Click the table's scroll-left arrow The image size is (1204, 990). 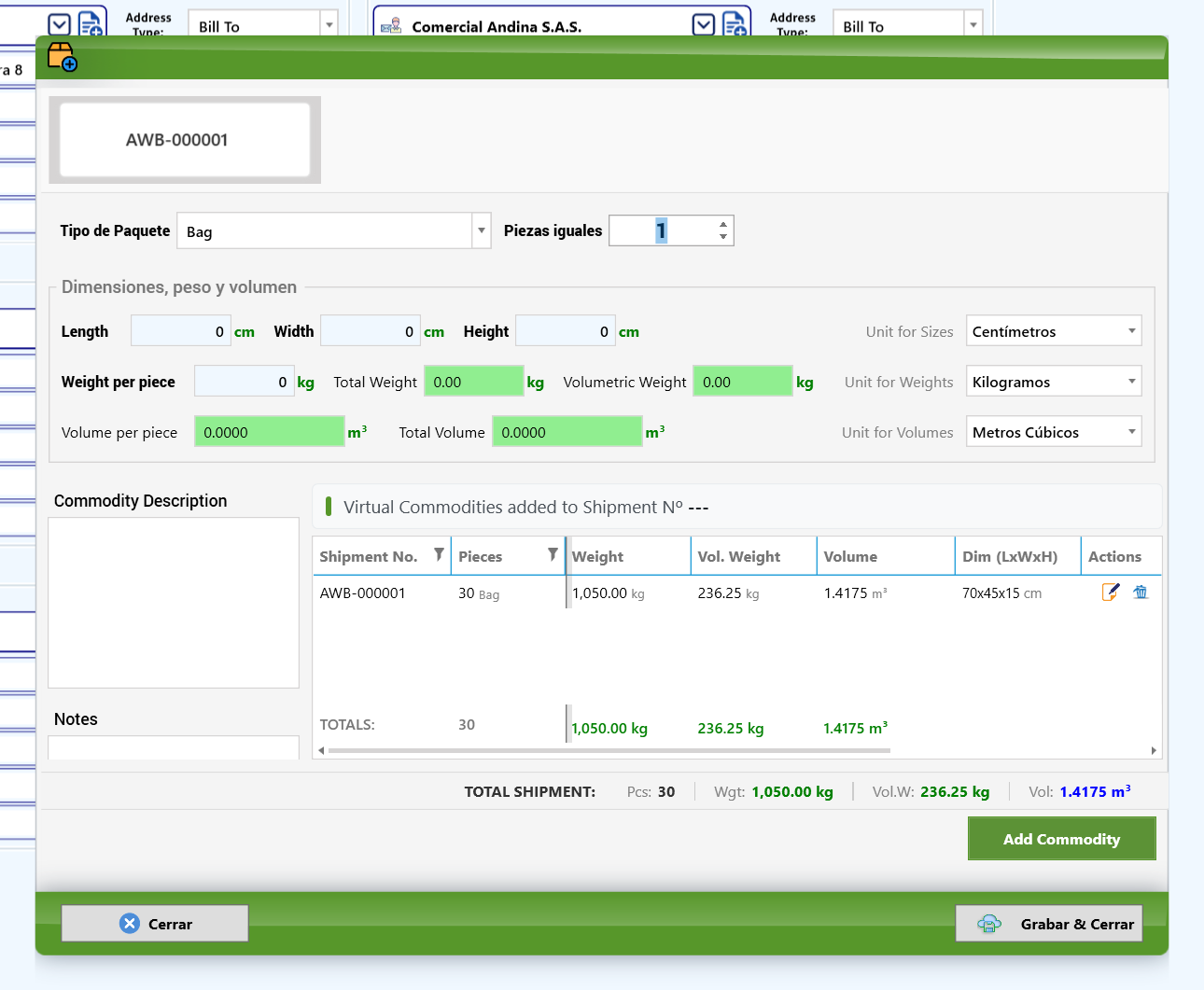[x=321, y=750]
